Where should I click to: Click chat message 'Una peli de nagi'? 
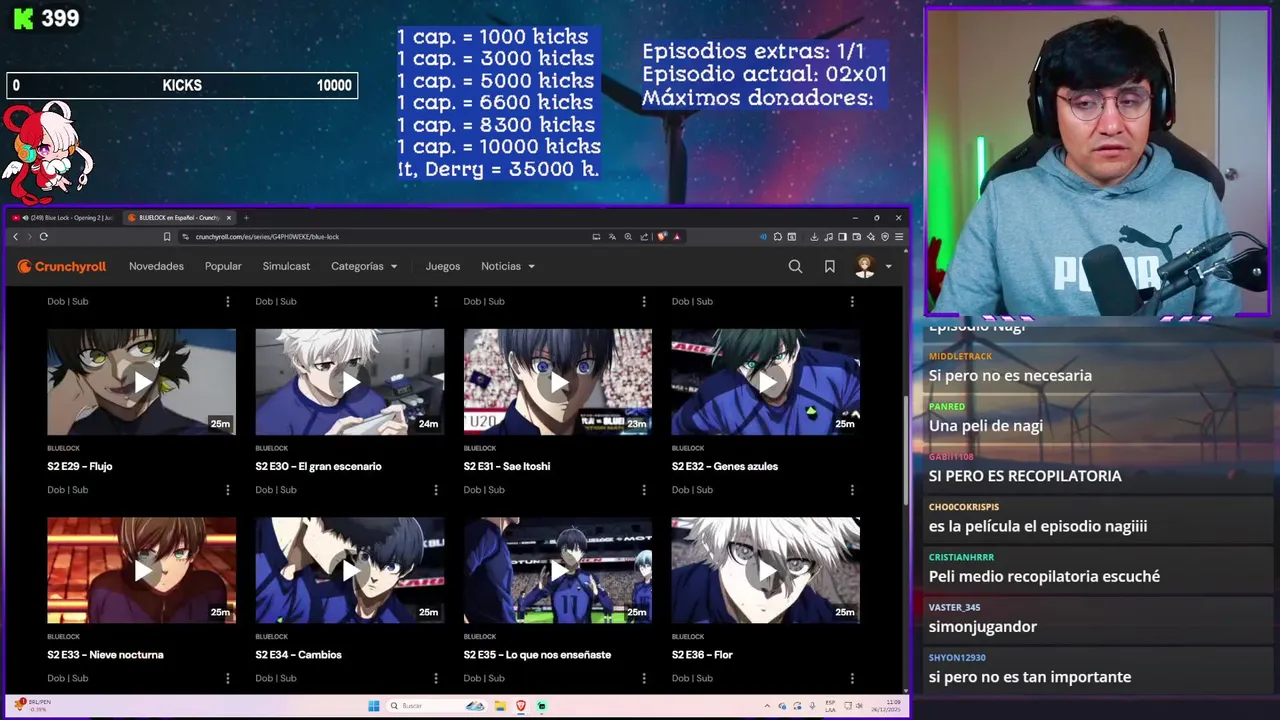click(986, 426)
